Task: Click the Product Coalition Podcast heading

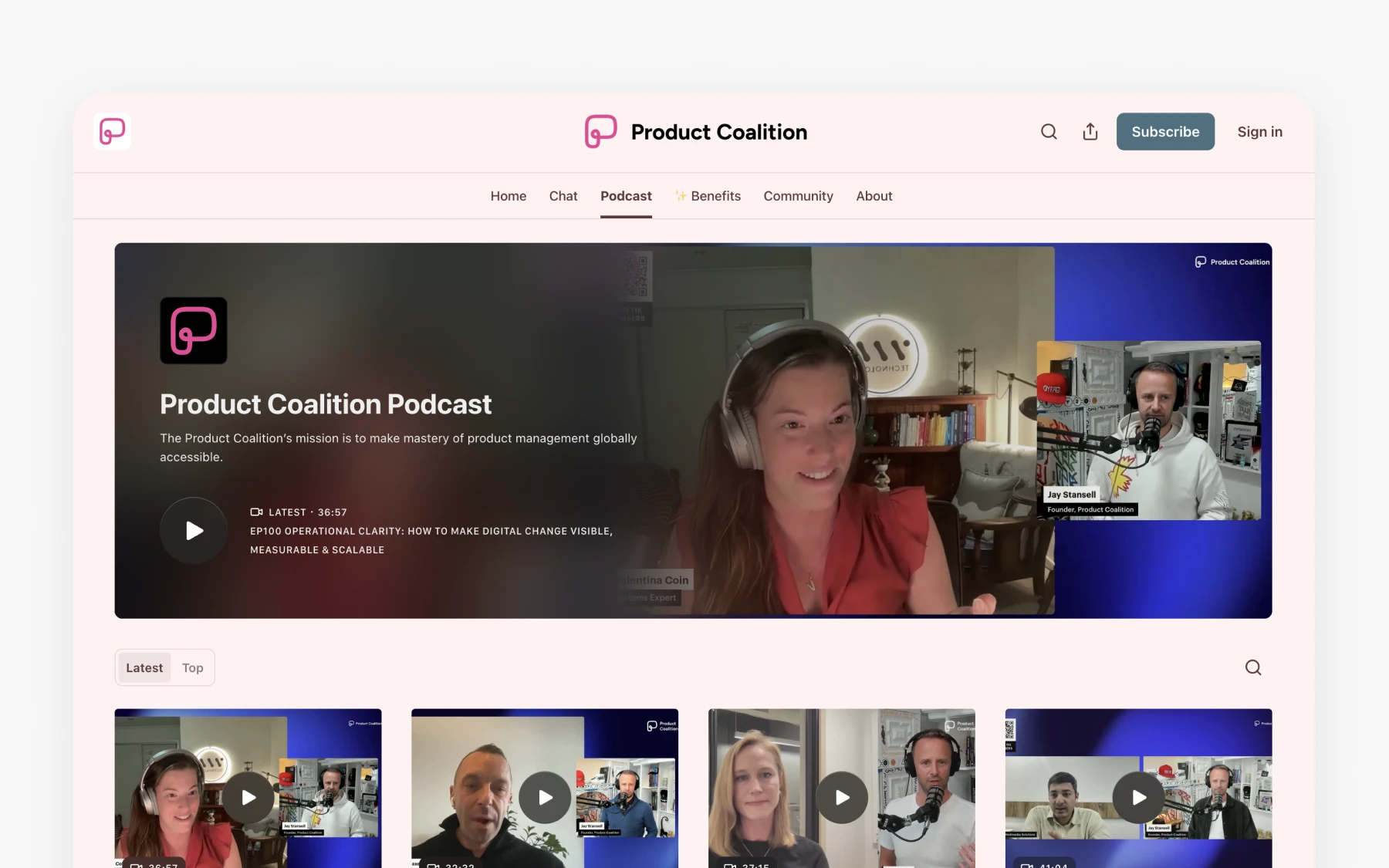Action: click(x=326, y=404)
